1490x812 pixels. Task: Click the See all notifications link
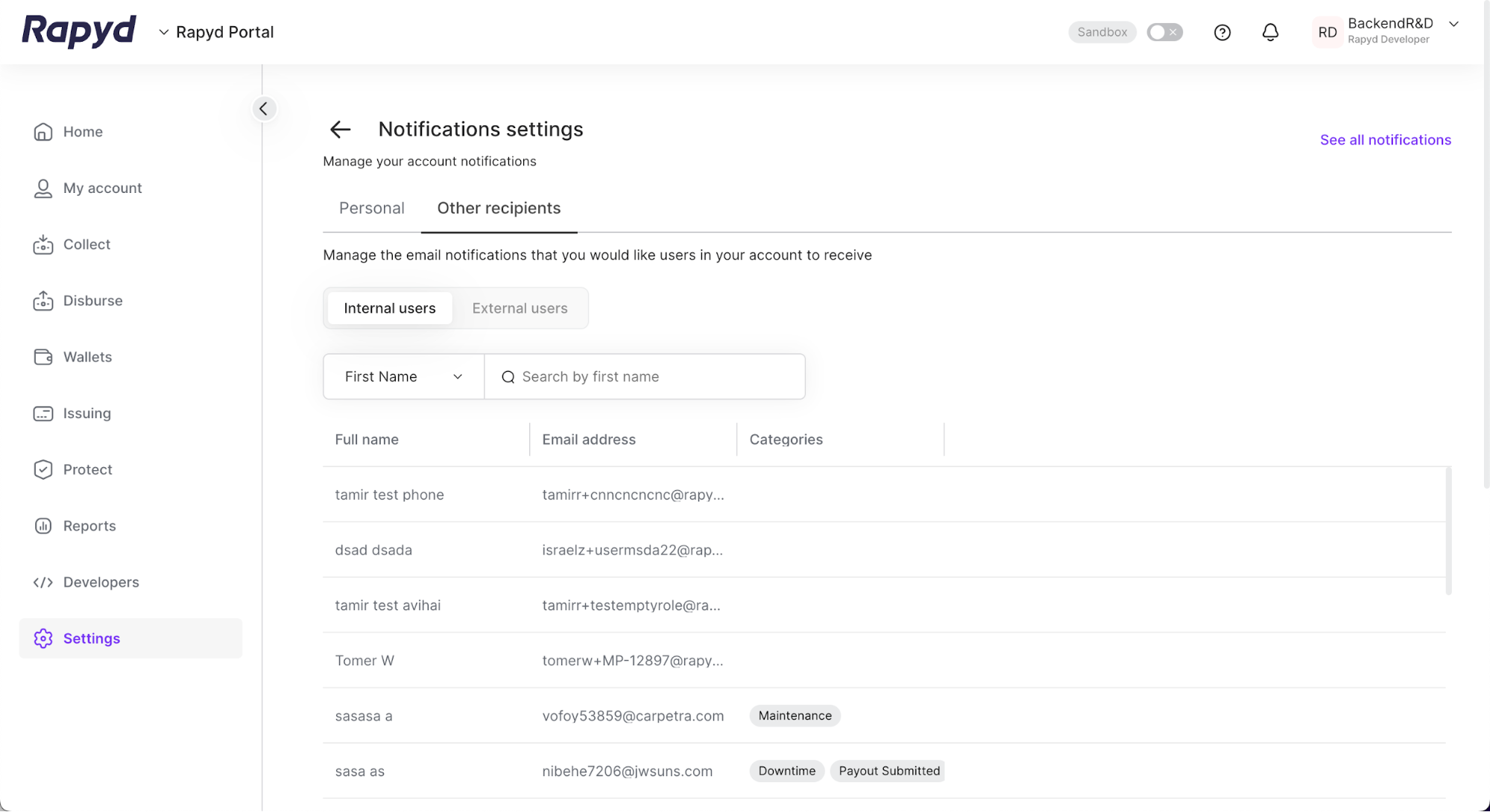pos(1385,140)
